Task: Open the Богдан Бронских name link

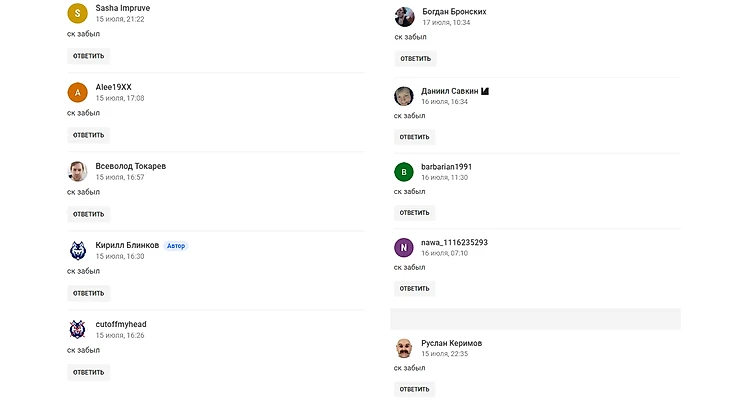Action: [454, 12]
